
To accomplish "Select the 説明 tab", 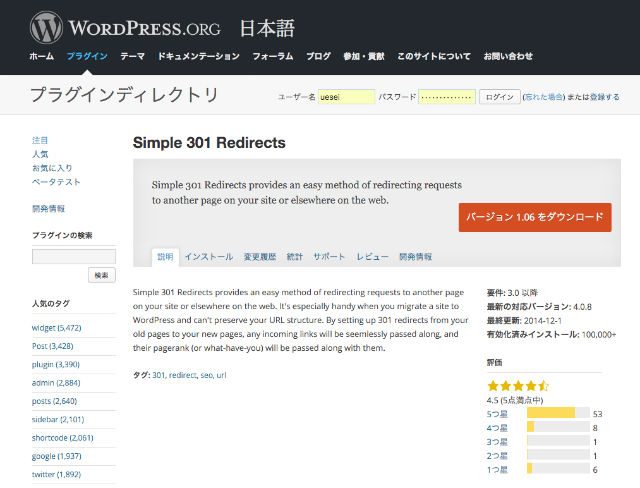I will pos(165,257).
